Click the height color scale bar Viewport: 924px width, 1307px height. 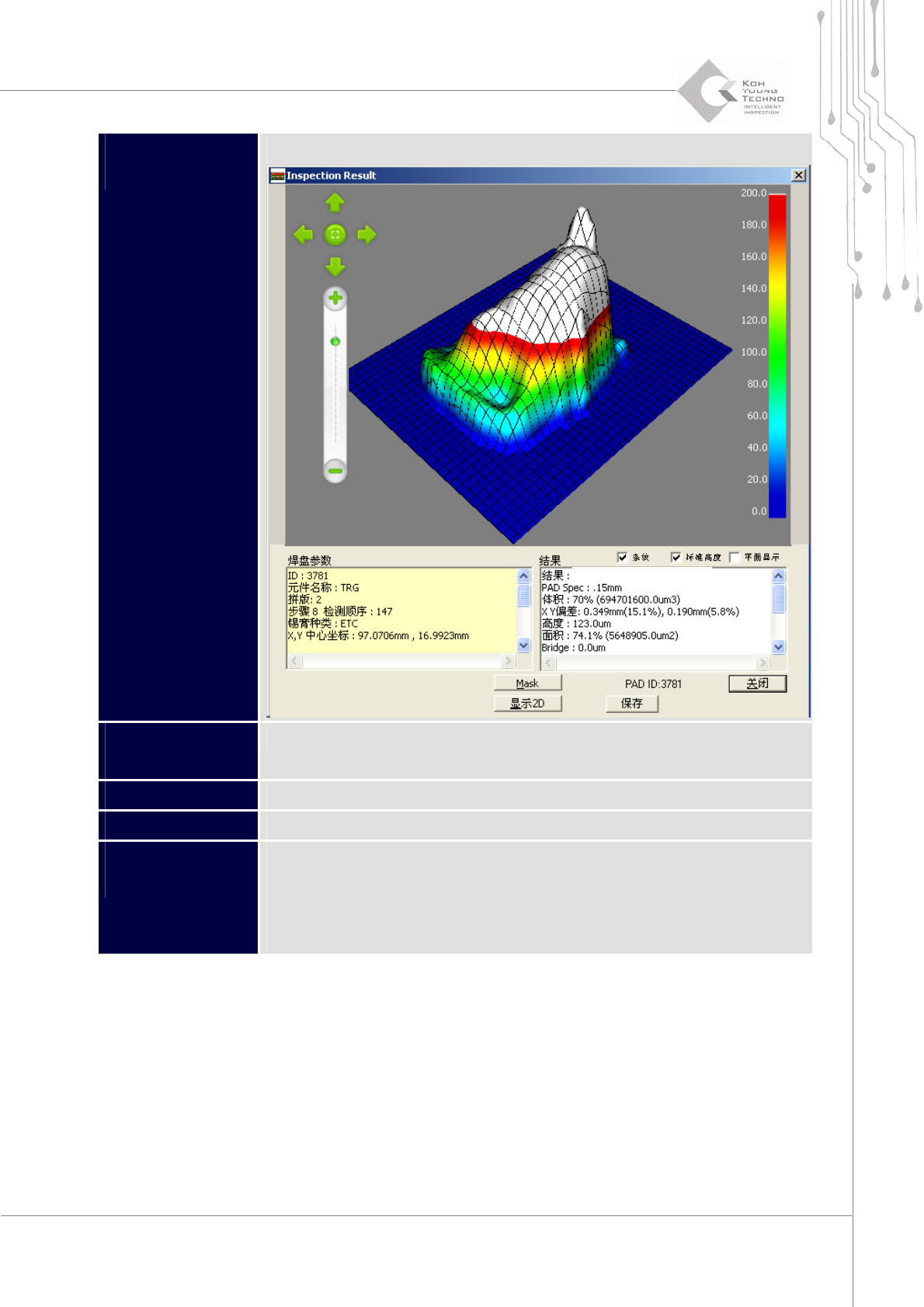(x=777, y=356)
